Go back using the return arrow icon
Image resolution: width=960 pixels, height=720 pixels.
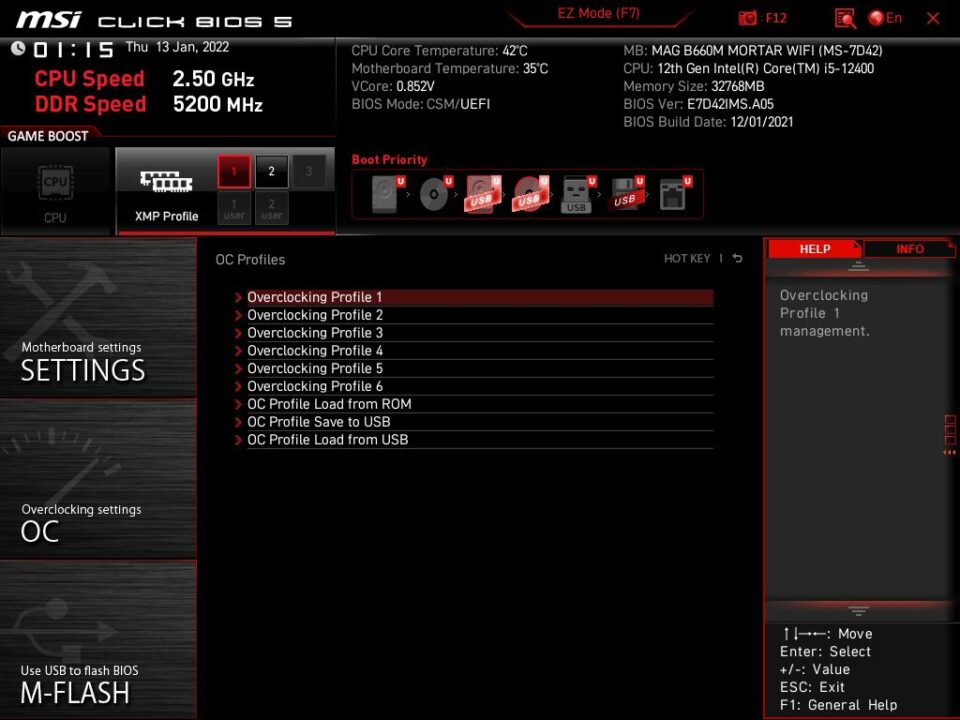(738, 259)
